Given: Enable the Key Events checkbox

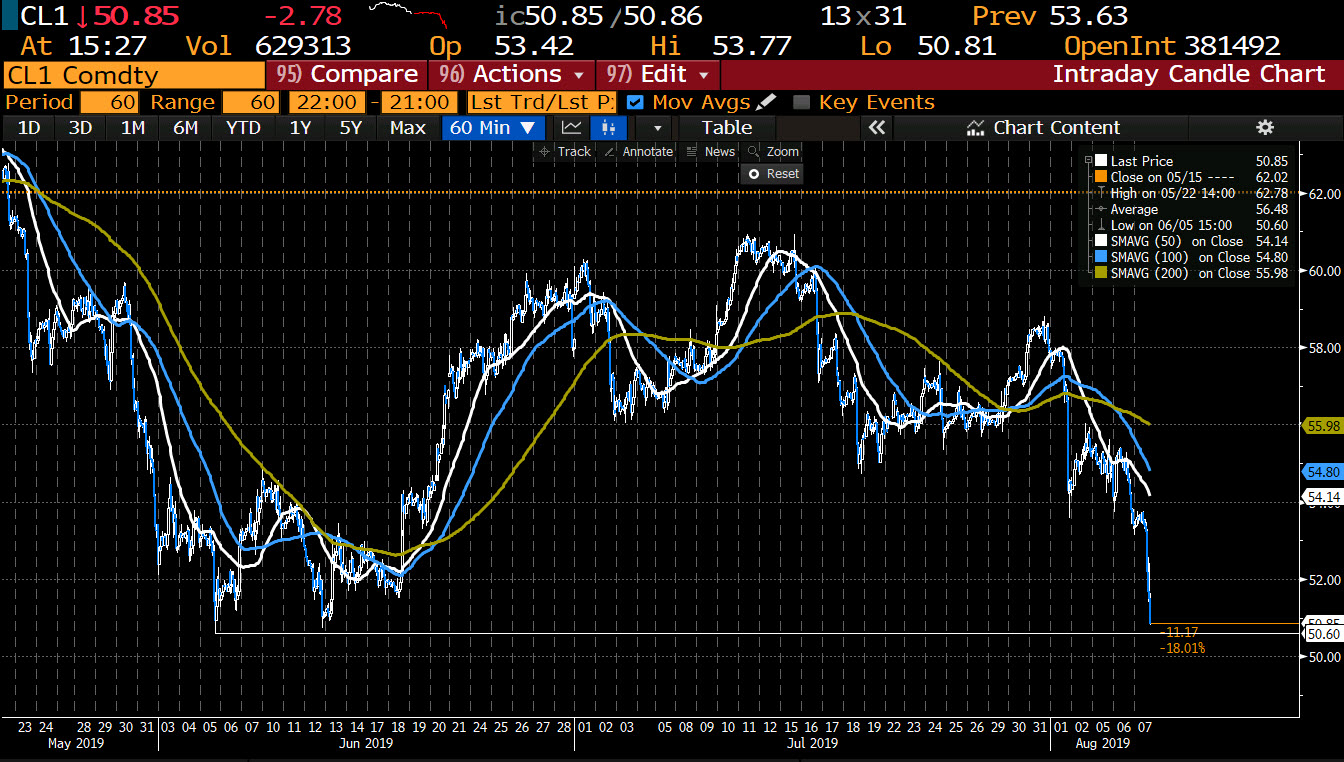Looking at the screenshot, I should [x=800, y=102].
